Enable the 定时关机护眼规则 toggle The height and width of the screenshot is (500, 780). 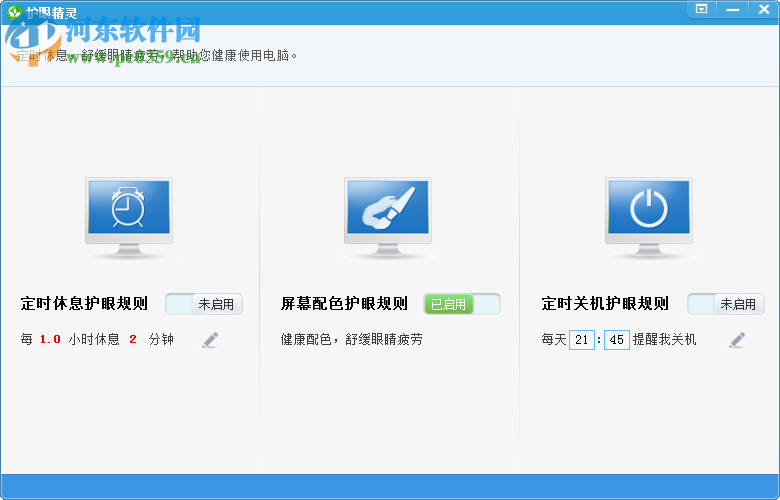(726, 304)
